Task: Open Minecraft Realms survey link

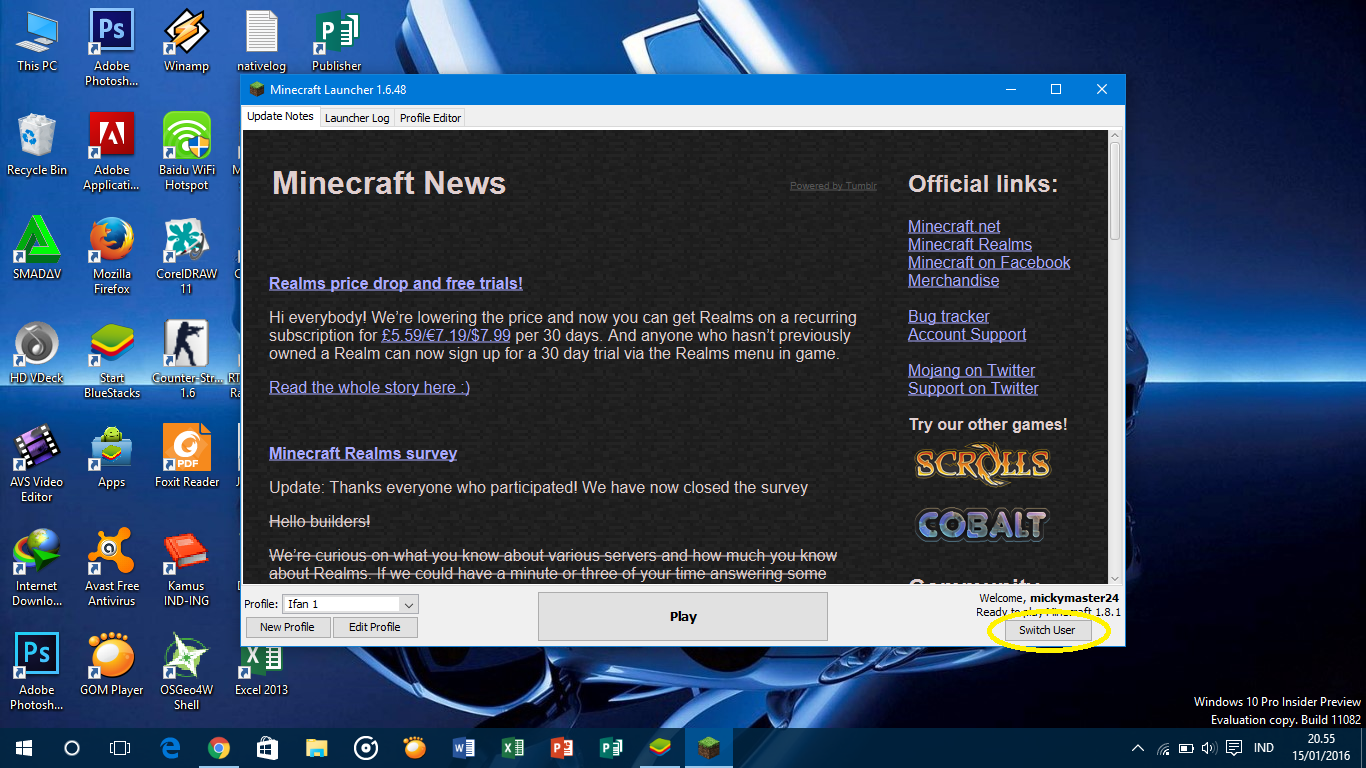Action: [363, 454]
